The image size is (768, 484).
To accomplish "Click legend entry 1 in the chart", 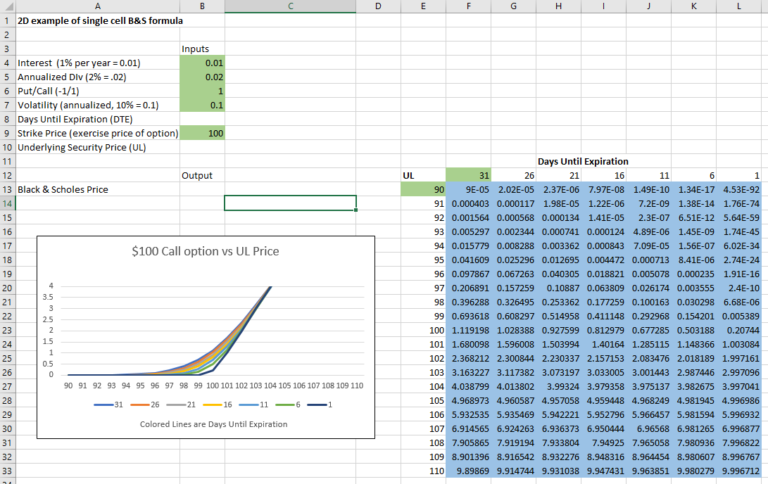I will click(320, 405).
